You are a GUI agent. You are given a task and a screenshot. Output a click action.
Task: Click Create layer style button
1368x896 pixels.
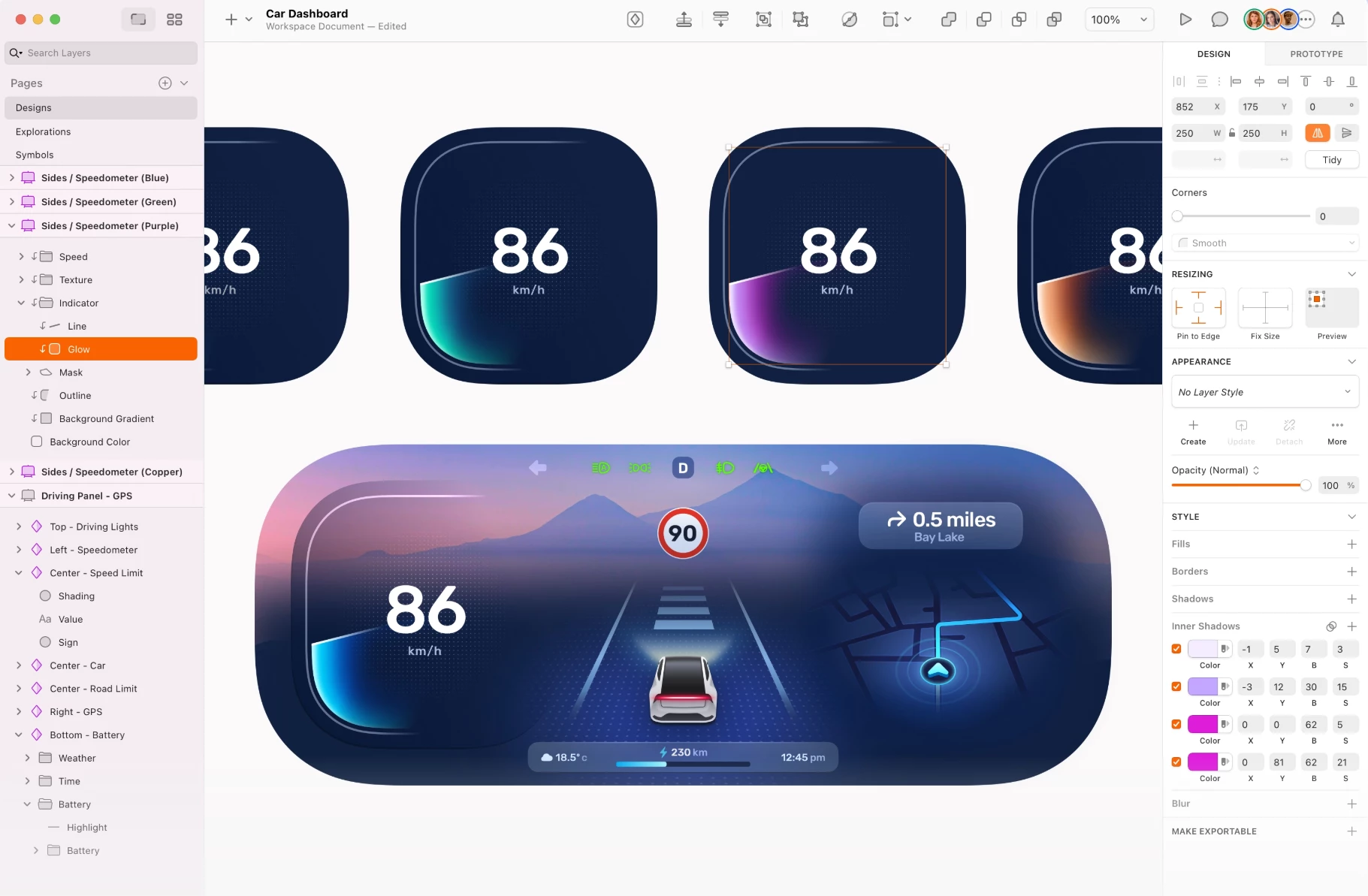click(1193, 433)
